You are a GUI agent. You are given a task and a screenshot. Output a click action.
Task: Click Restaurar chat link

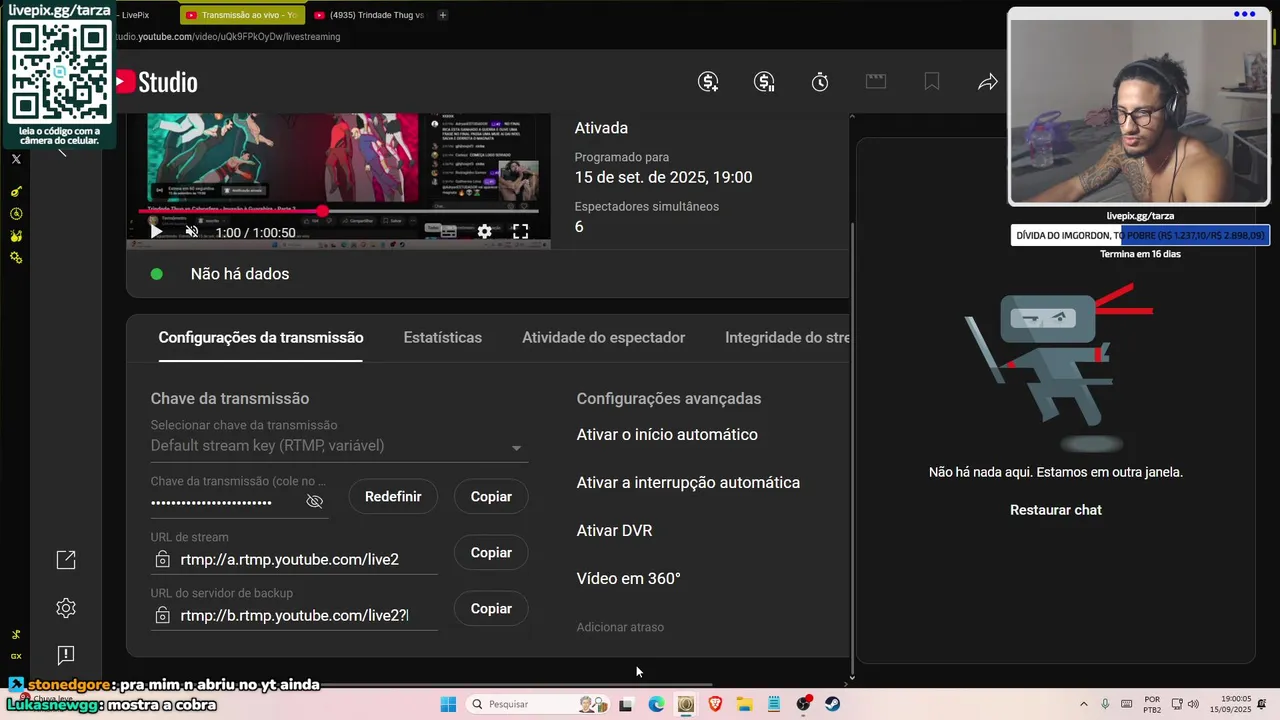pyautogui.click(x=1056, y=510)
